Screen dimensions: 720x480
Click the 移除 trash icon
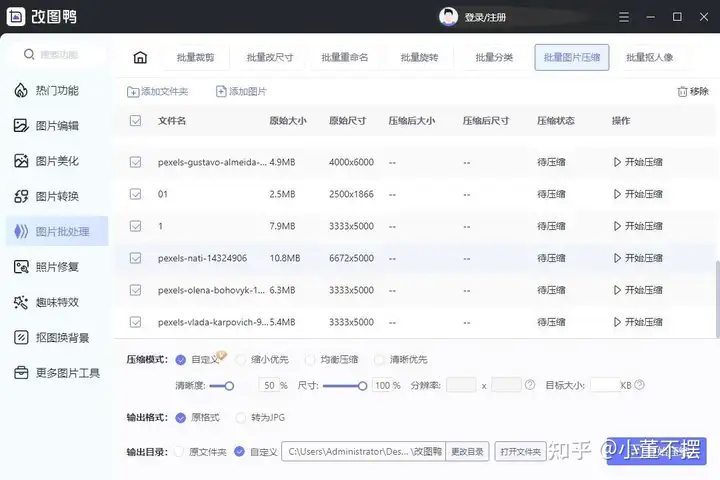(683, 92)
